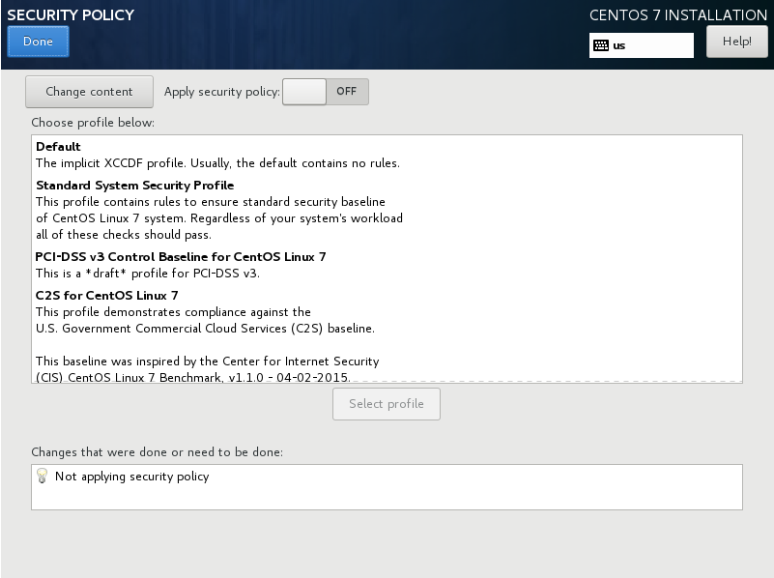774x578 pixels.
Task: Click the PCI-DSS draft profile description
Action: point(148,273)
